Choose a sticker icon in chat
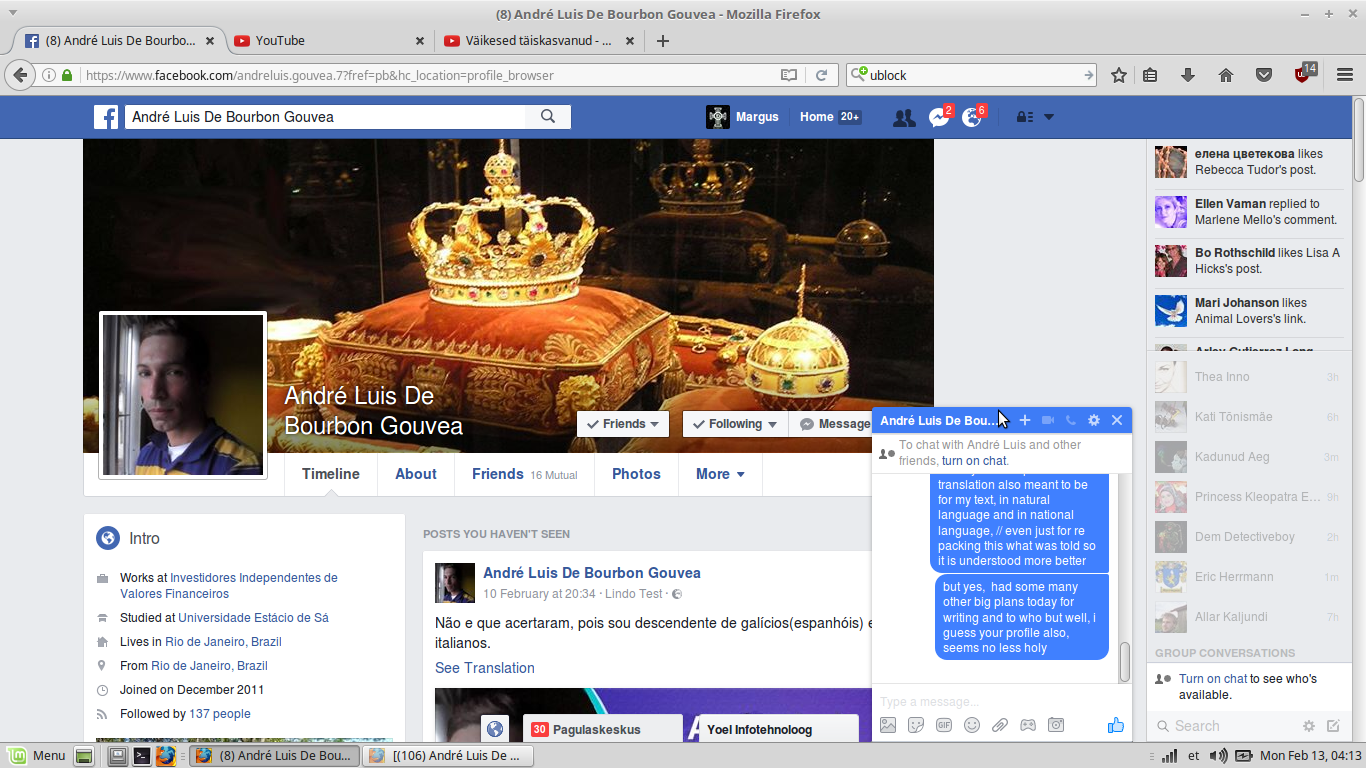 (916, 726)
